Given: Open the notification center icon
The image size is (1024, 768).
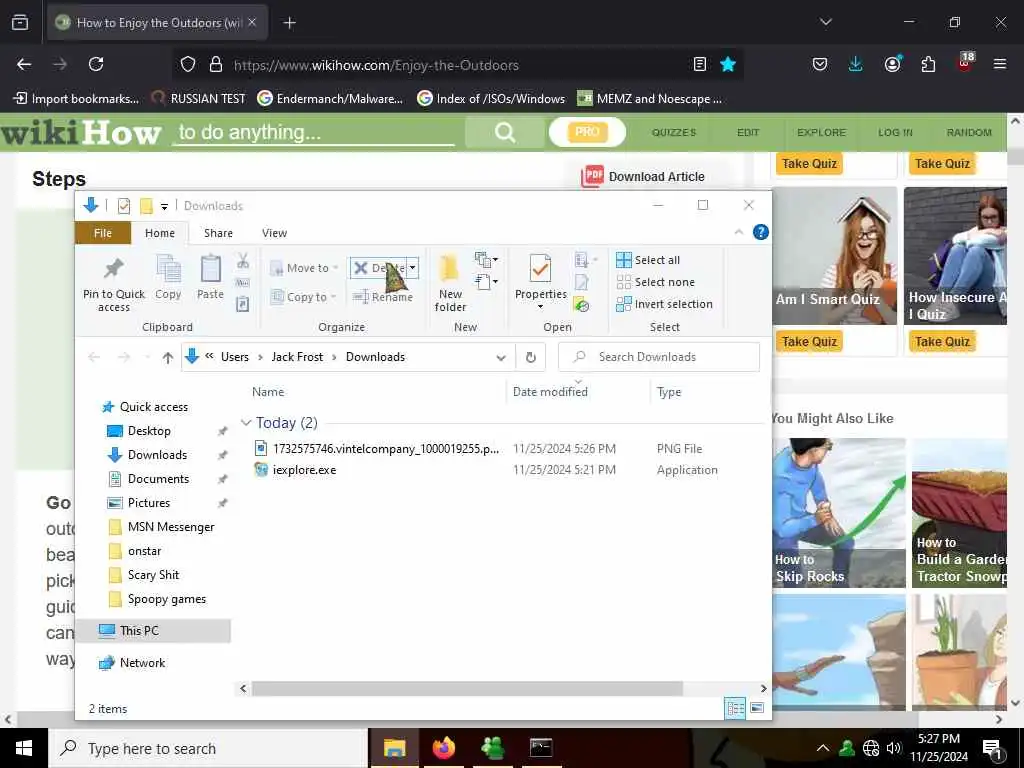Looking at the screenshot, I should [x=993, y=748].
